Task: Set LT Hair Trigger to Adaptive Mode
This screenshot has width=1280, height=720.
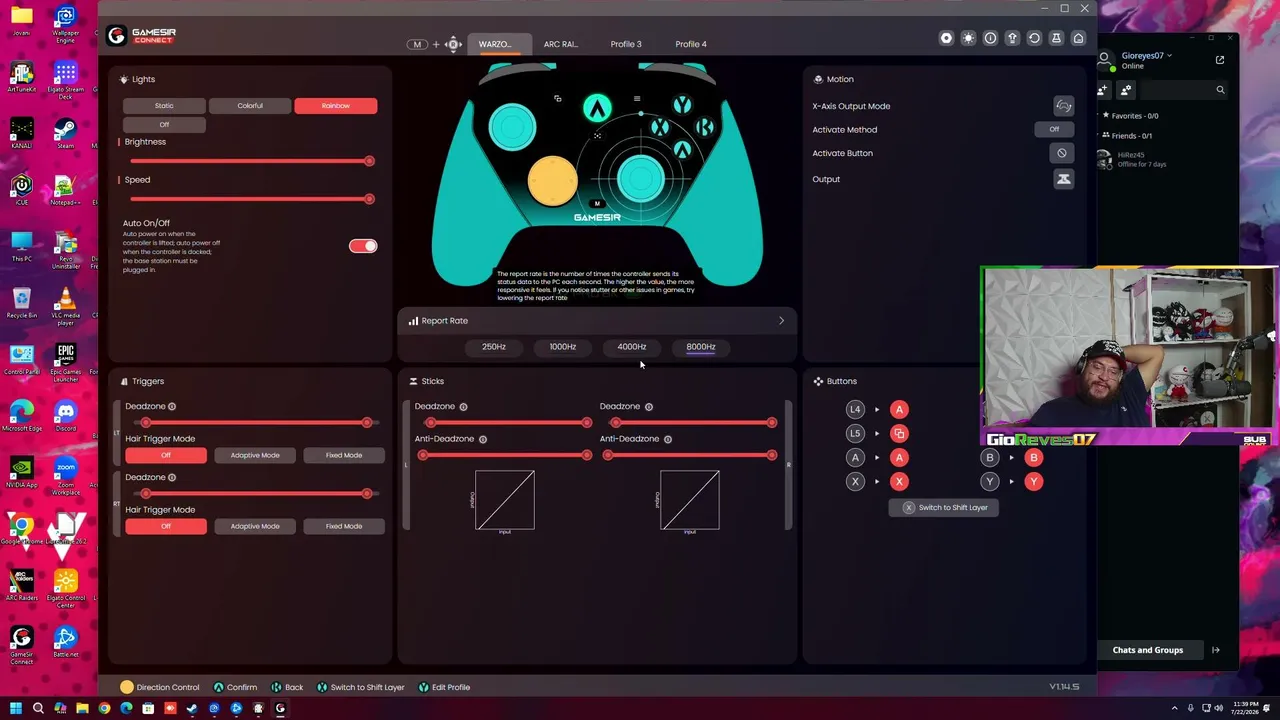Action: pos(255,456)
